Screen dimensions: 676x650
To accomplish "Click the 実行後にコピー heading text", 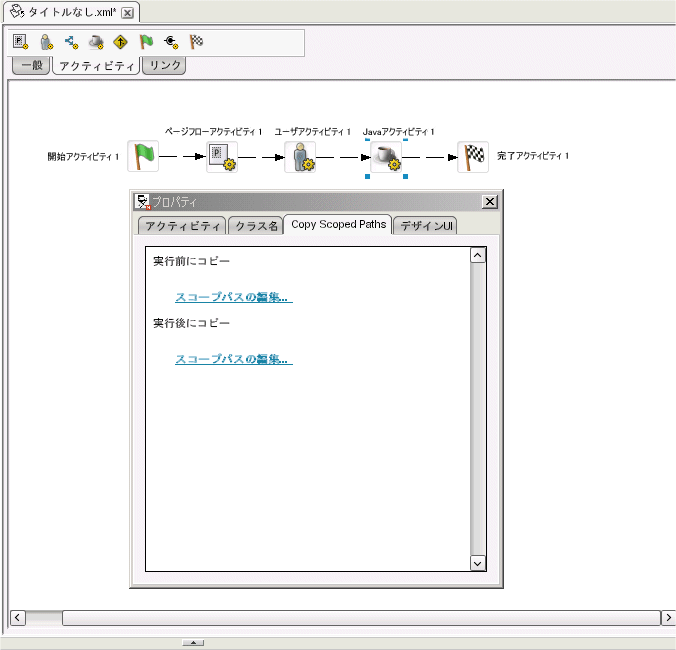I will 191,323.
